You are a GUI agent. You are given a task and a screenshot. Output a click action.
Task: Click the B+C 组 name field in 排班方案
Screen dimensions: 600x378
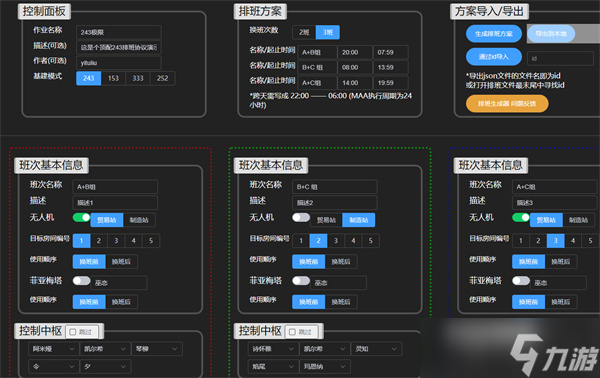(317, 67)
